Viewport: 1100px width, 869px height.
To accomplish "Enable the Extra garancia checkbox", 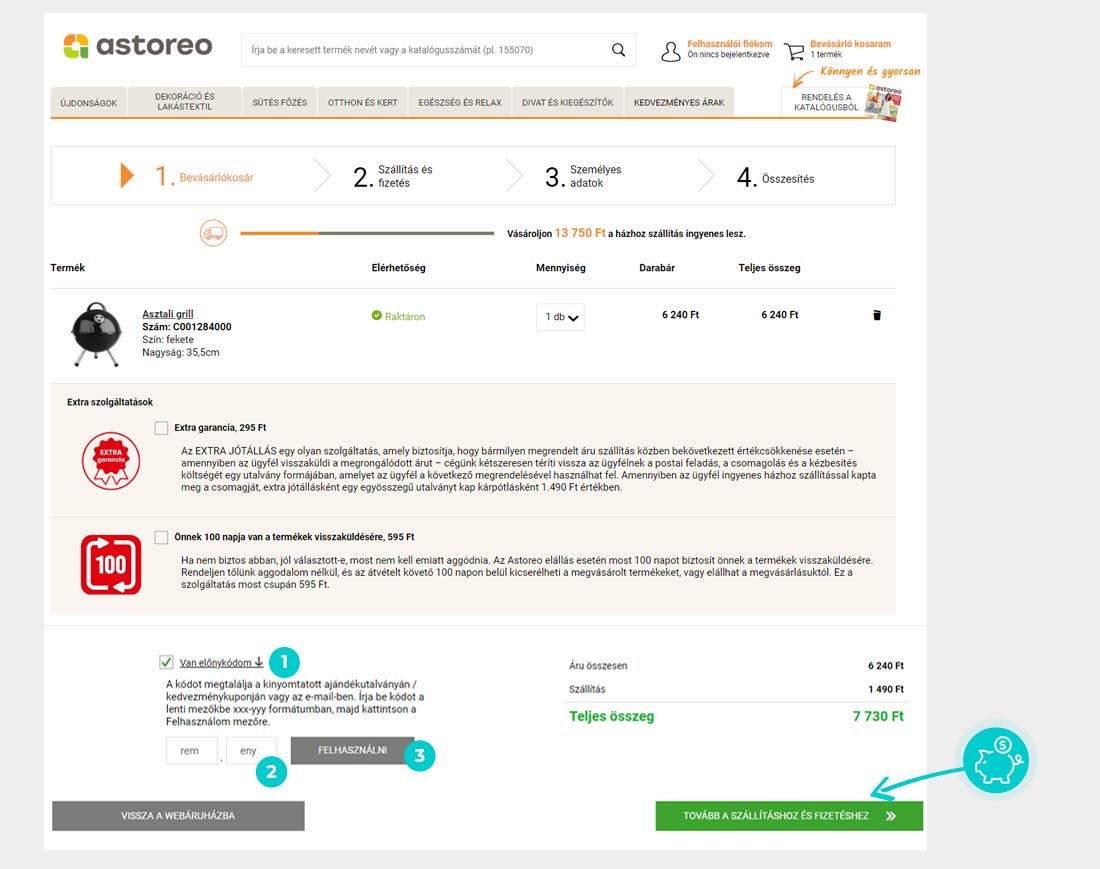I will pos(162,428).
